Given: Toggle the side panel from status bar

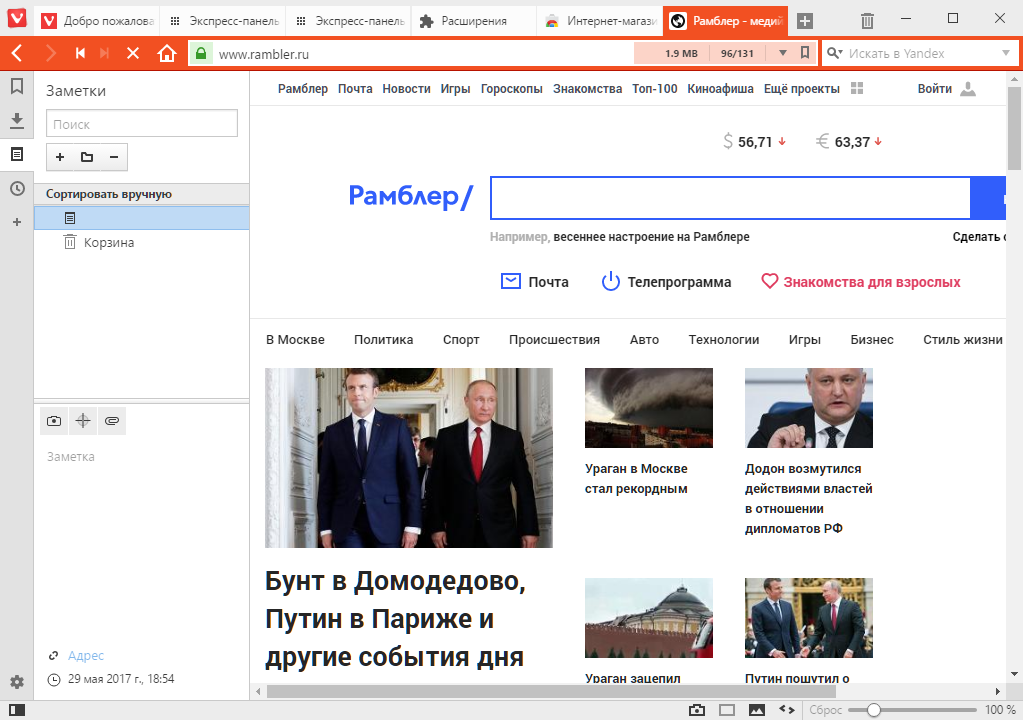Looking at the screenshot, I should (x=16, y=710).
